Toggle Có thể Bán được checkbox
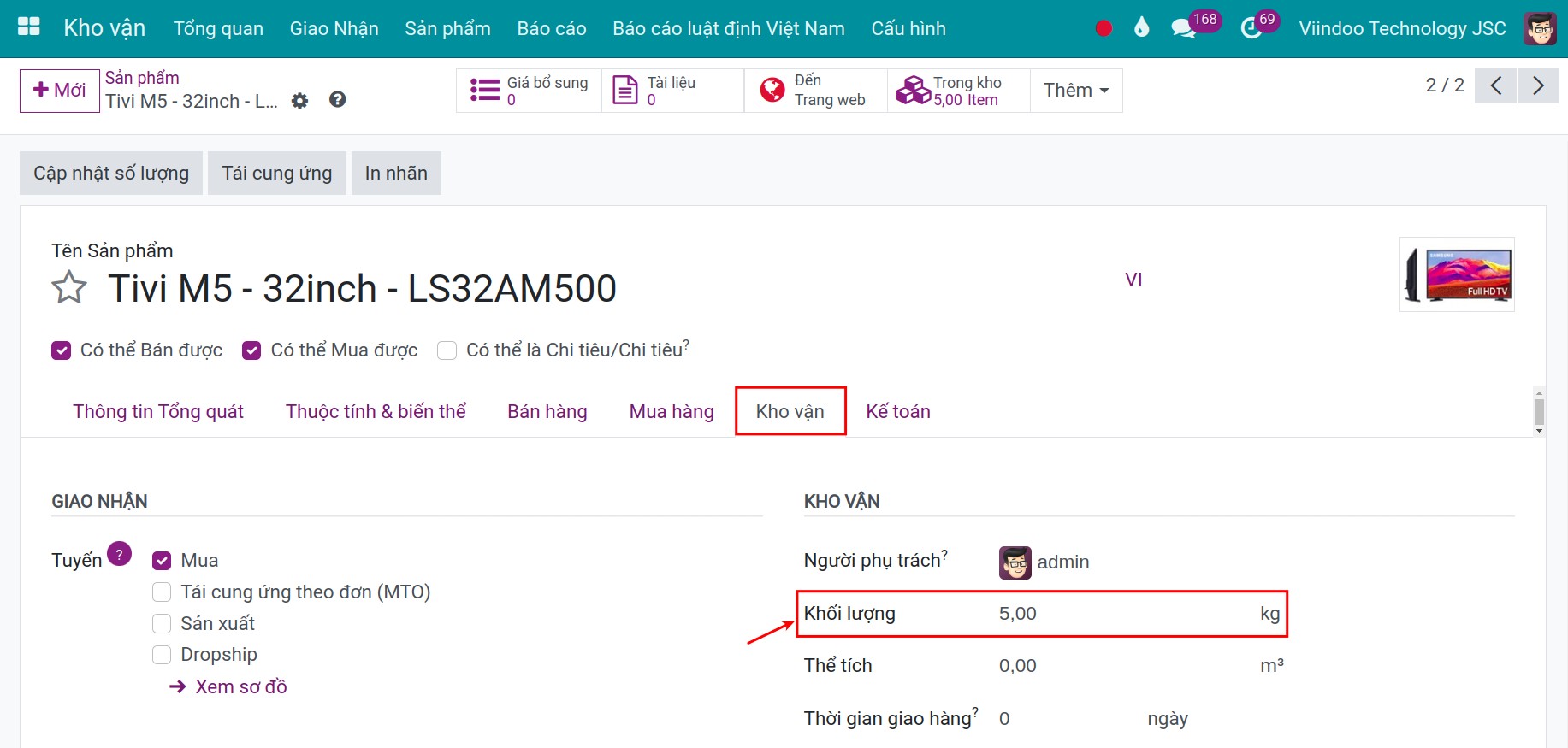The height and width of the screenshot is (748, 1568). 61,350
